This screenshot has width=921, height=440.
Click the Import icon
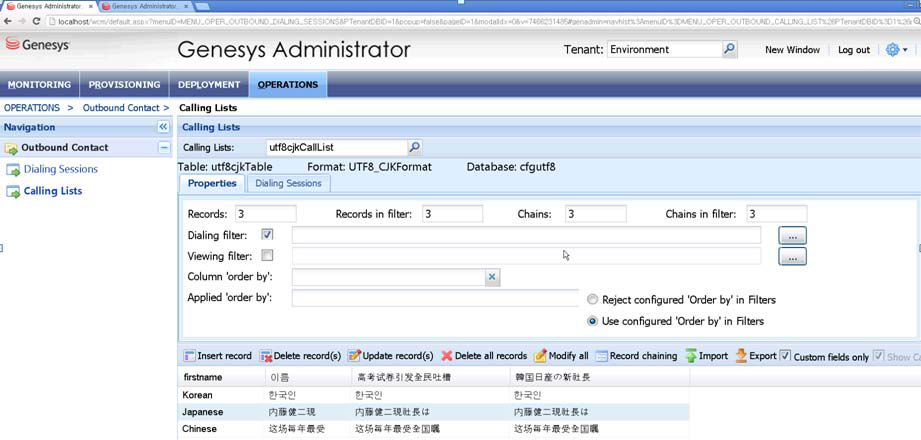pyautogui.click(x=691, y=355)
